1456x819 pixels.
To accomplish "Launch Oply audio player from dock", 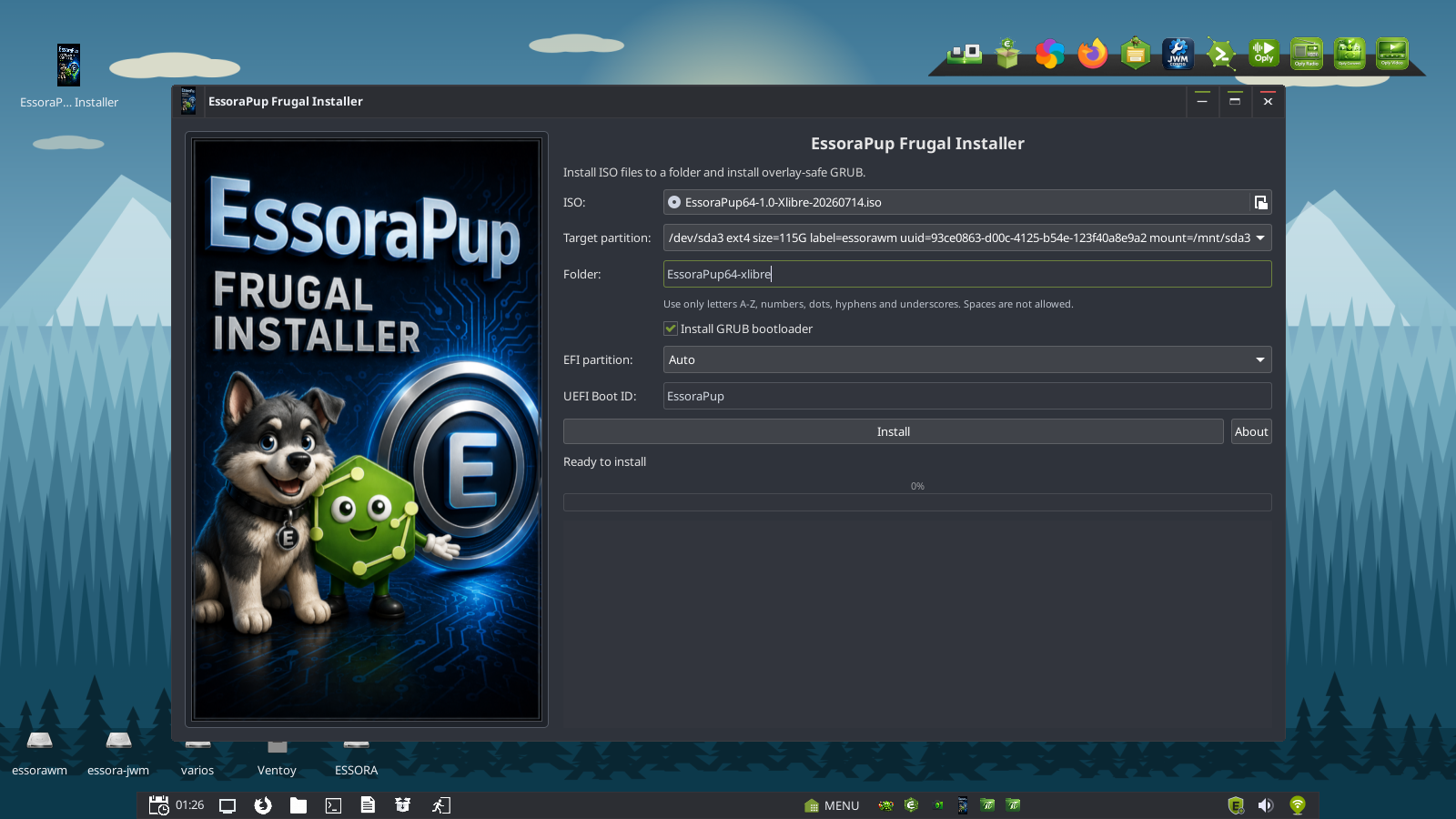I will [1263, 54].
